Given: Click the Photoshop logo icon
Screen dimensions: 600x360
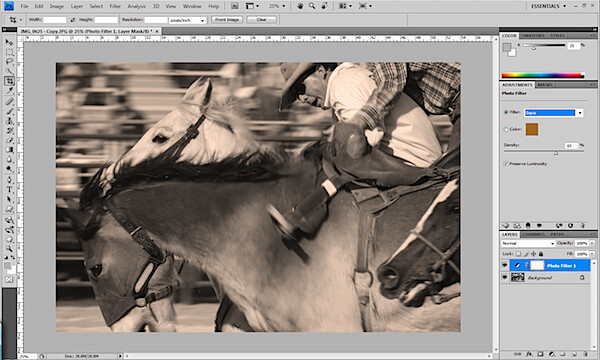Looking at the screenshot, I should pyautogui.click(x=9, y=6).
